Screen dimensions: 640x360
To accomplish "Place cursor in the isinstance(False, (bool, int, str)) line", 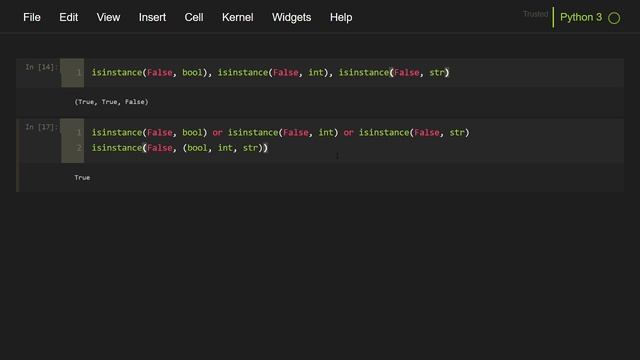I will coord(180,148).
